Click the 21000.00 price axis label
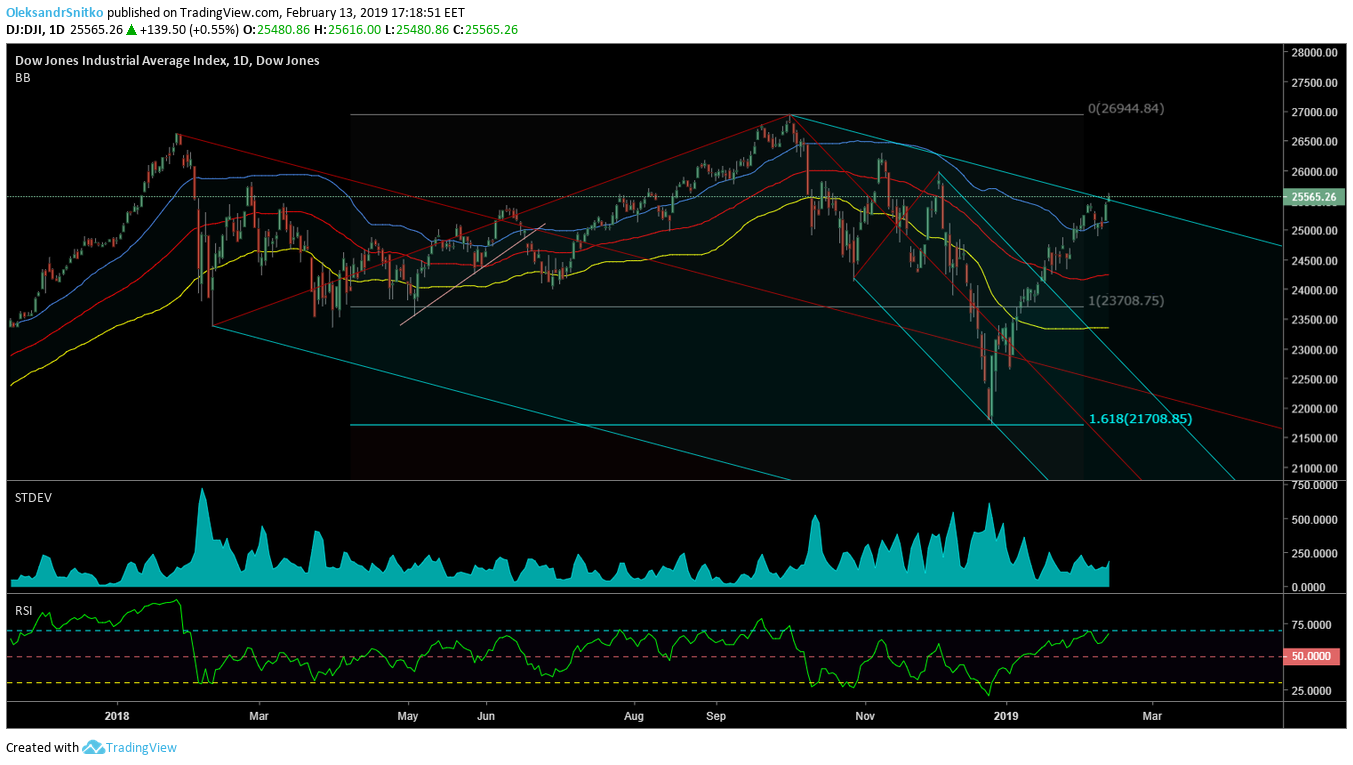This screenshot has width=1353, height=765. pos(1314,469)
